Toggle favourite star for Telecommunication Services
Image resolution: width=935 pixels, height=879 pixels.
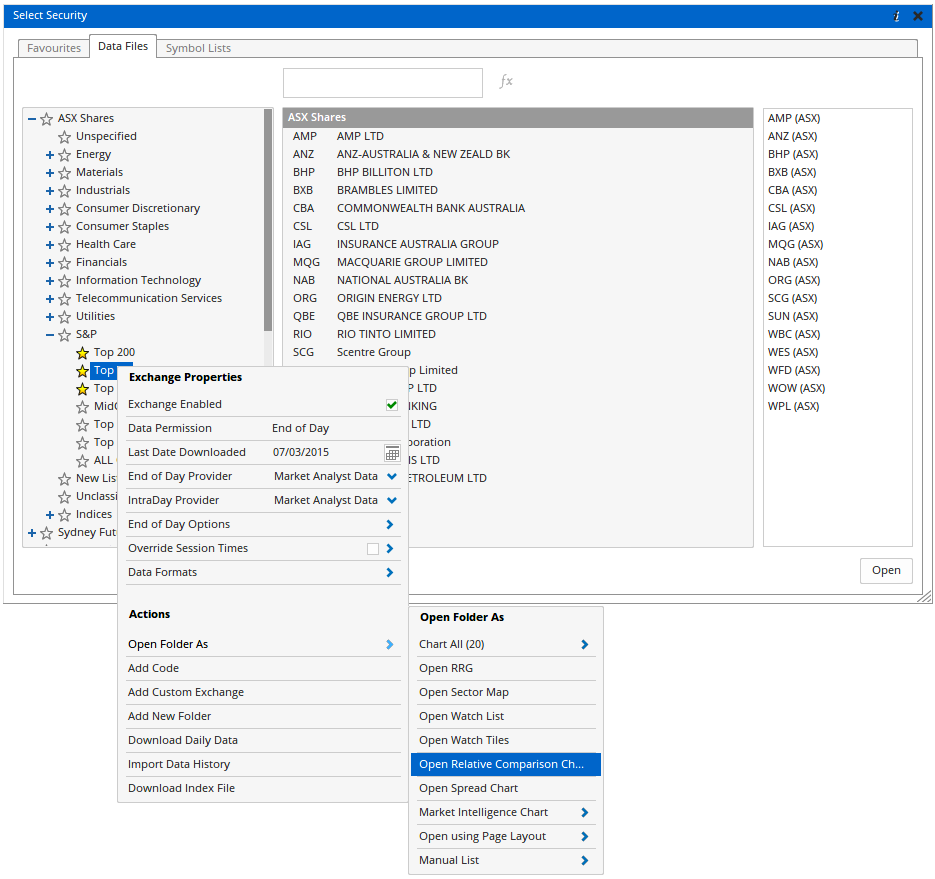pyautogui.click(x=64, y=299)
